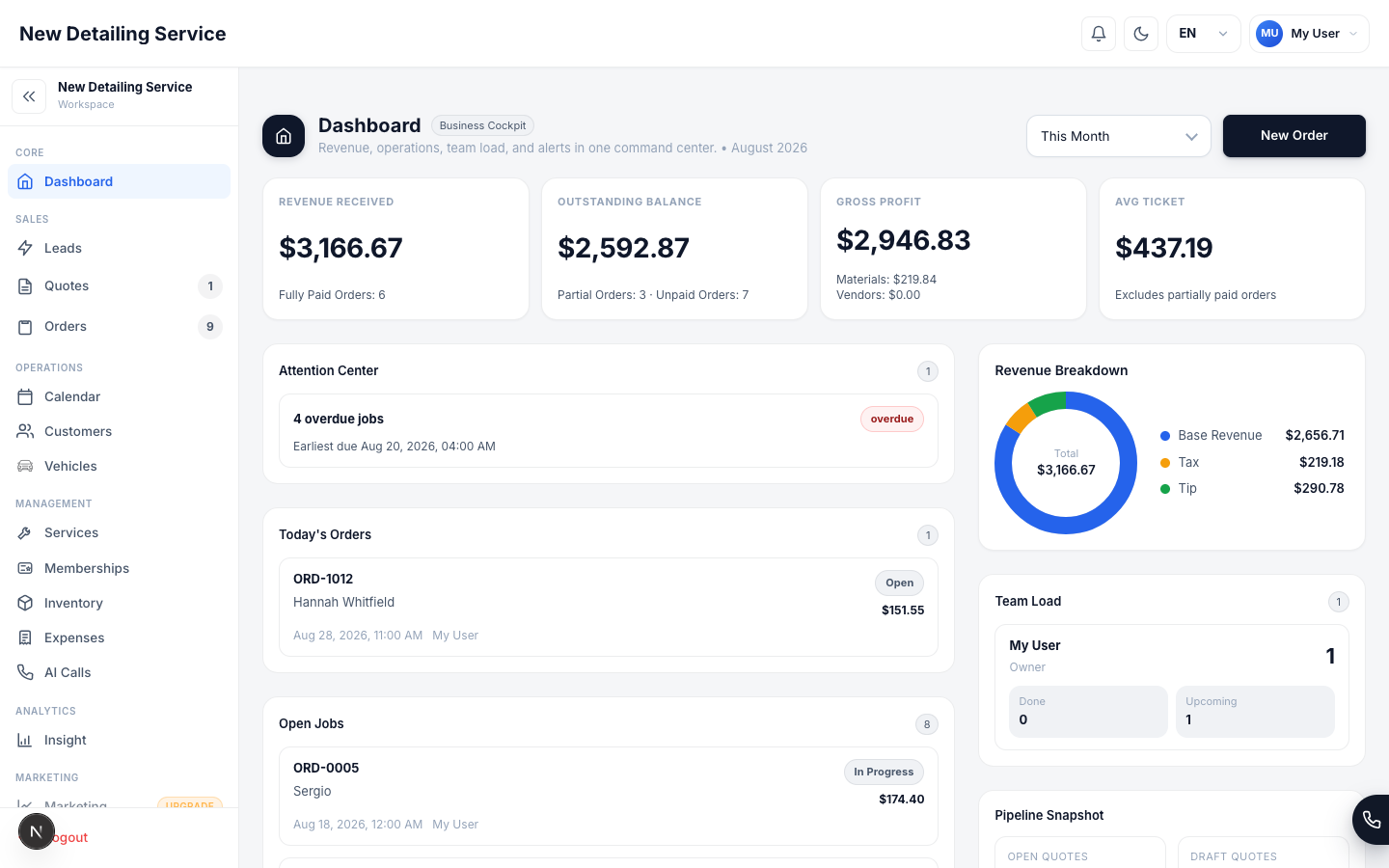Screen dimensions: 1389x868
Task: Click the Leads lightning icon
Action: click(x=26, y=248)
